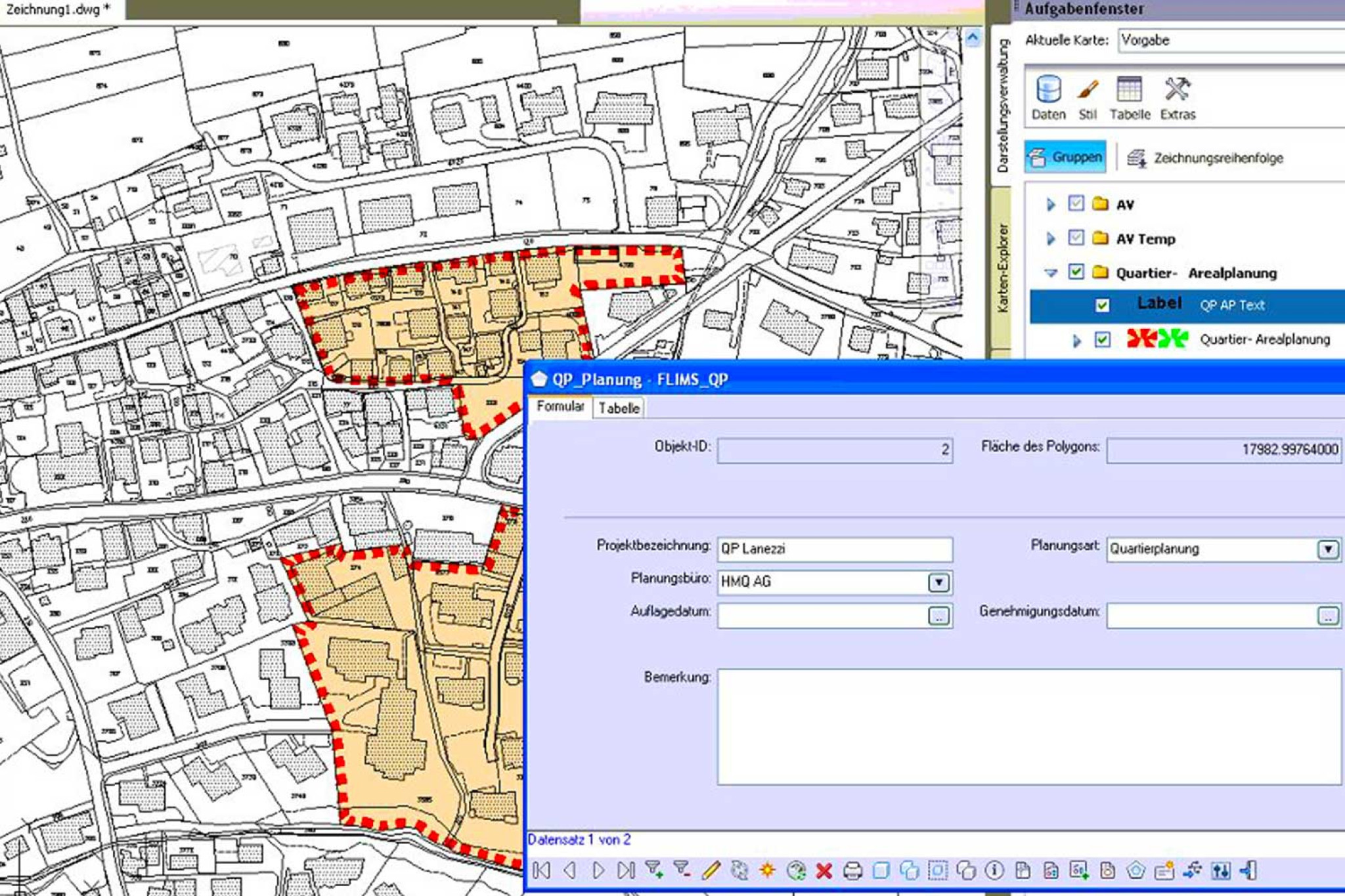Screen dimensions: 1345x896
Task: Select Label QP AP Text layer row
Action: (1187, 305)
